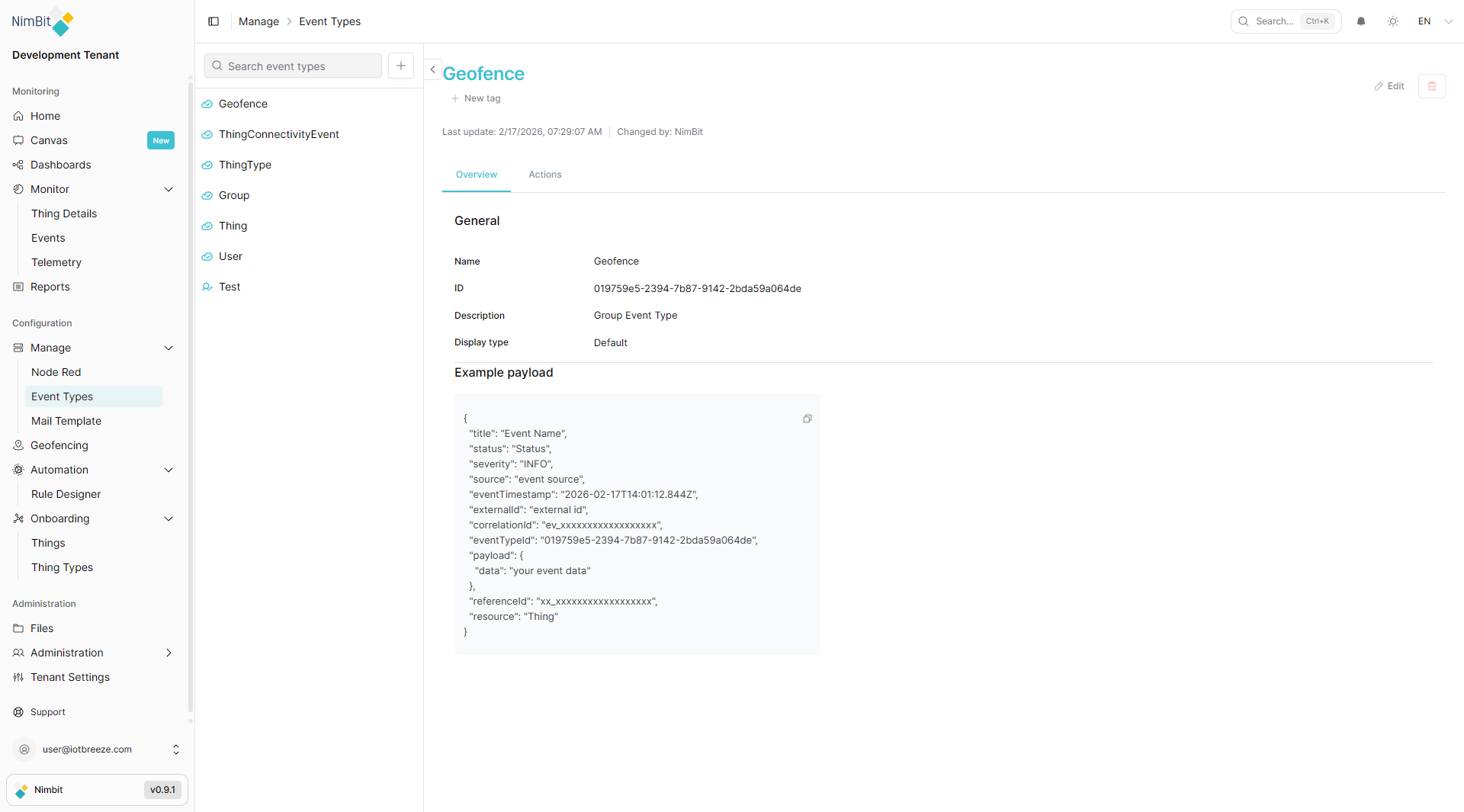Toggle the sidebar panel icon
The image size is (1464, 812).
213,21
